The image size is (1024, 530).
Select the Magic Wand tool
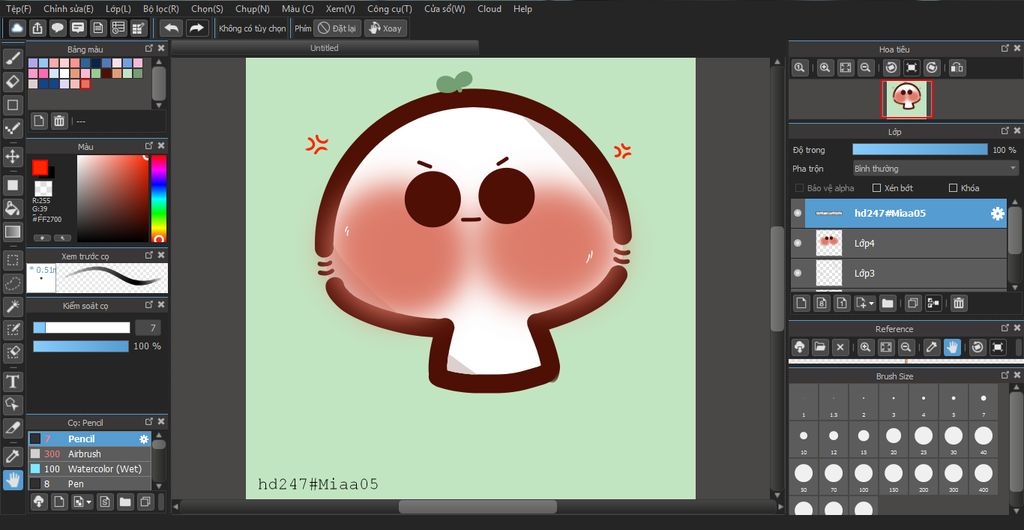click(13, 306)
